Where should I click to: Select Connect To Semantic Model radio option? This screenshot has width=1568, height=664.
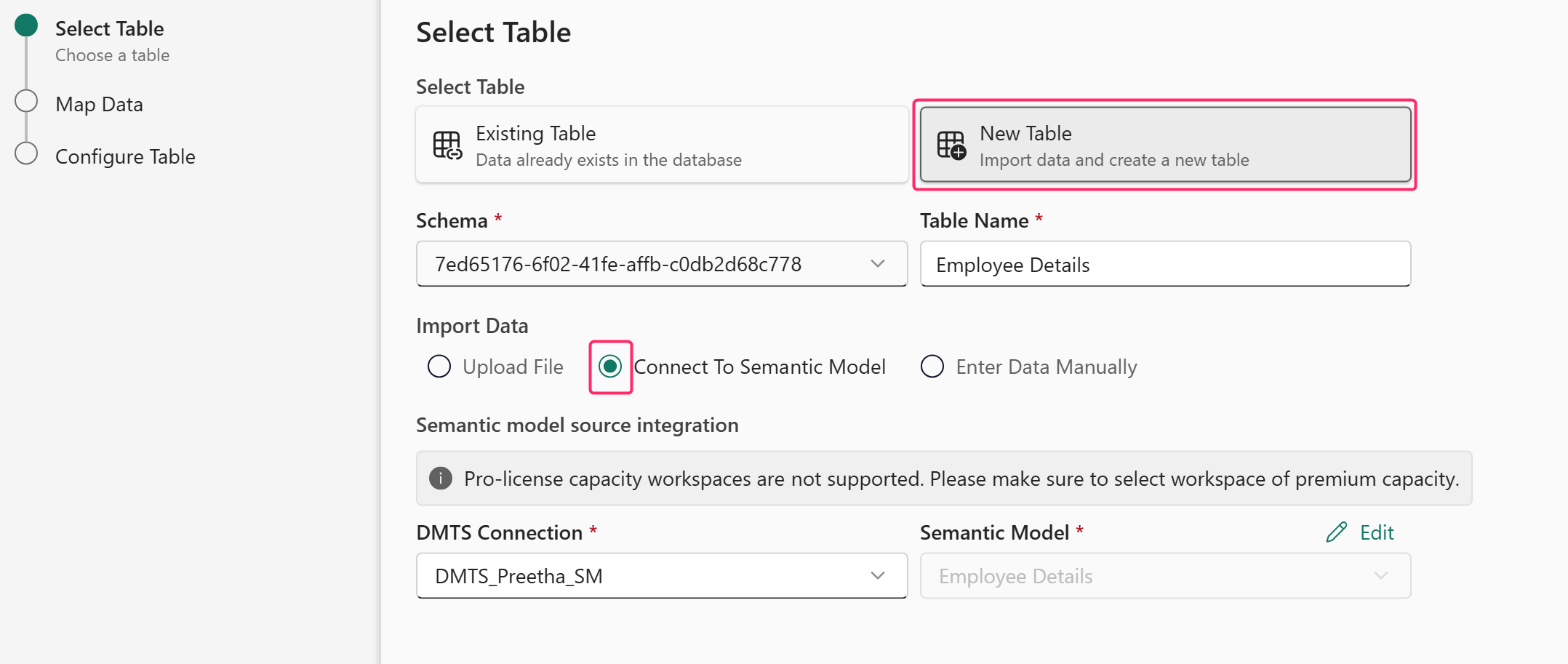pos(610,367)
